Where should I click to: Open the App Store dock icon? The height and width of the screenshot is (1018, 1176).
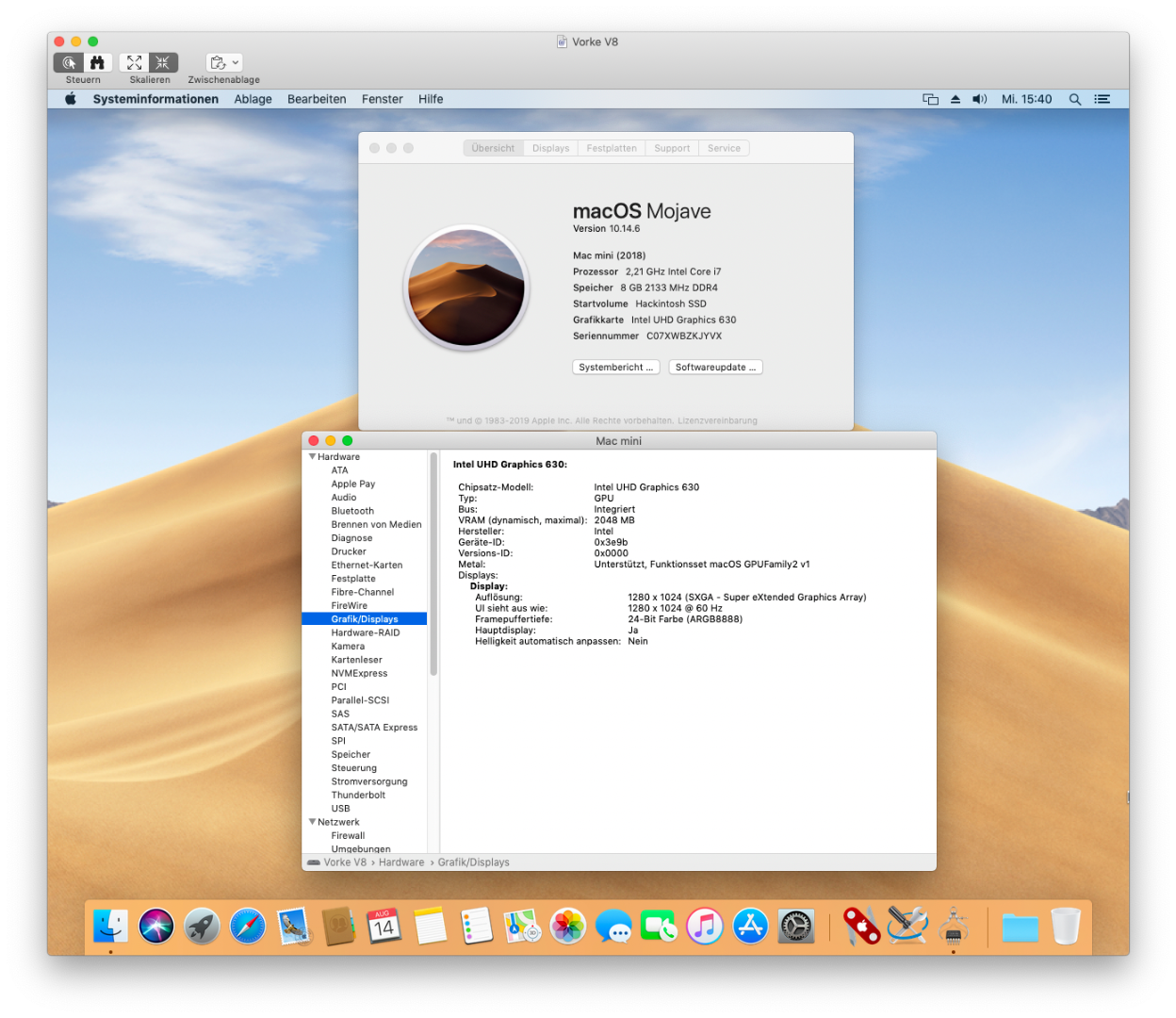point(750,927)
